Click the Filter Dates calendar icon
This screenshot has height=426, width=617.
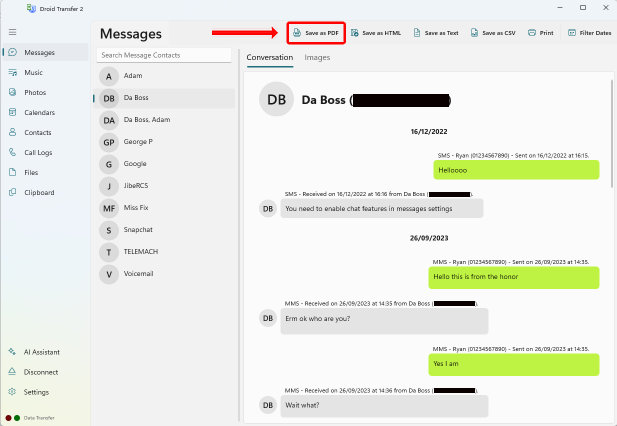[x=572, y=33]
